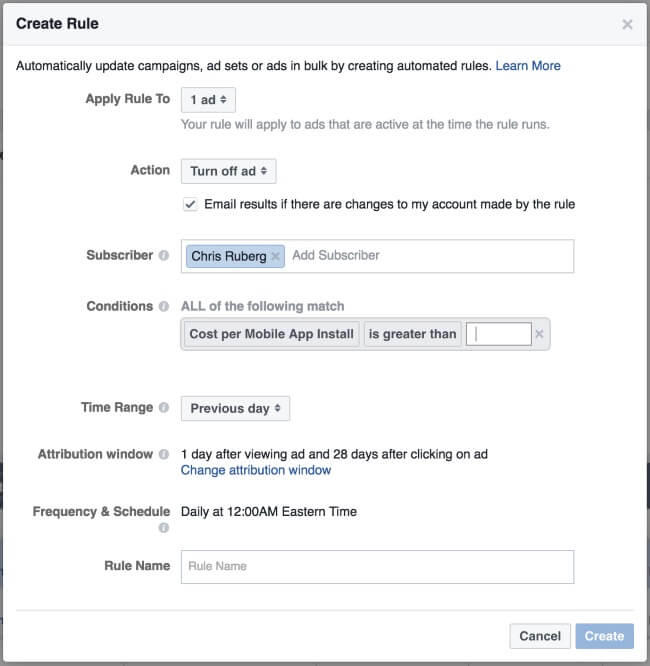Close the Create Rule dialog

click(627, 24)
